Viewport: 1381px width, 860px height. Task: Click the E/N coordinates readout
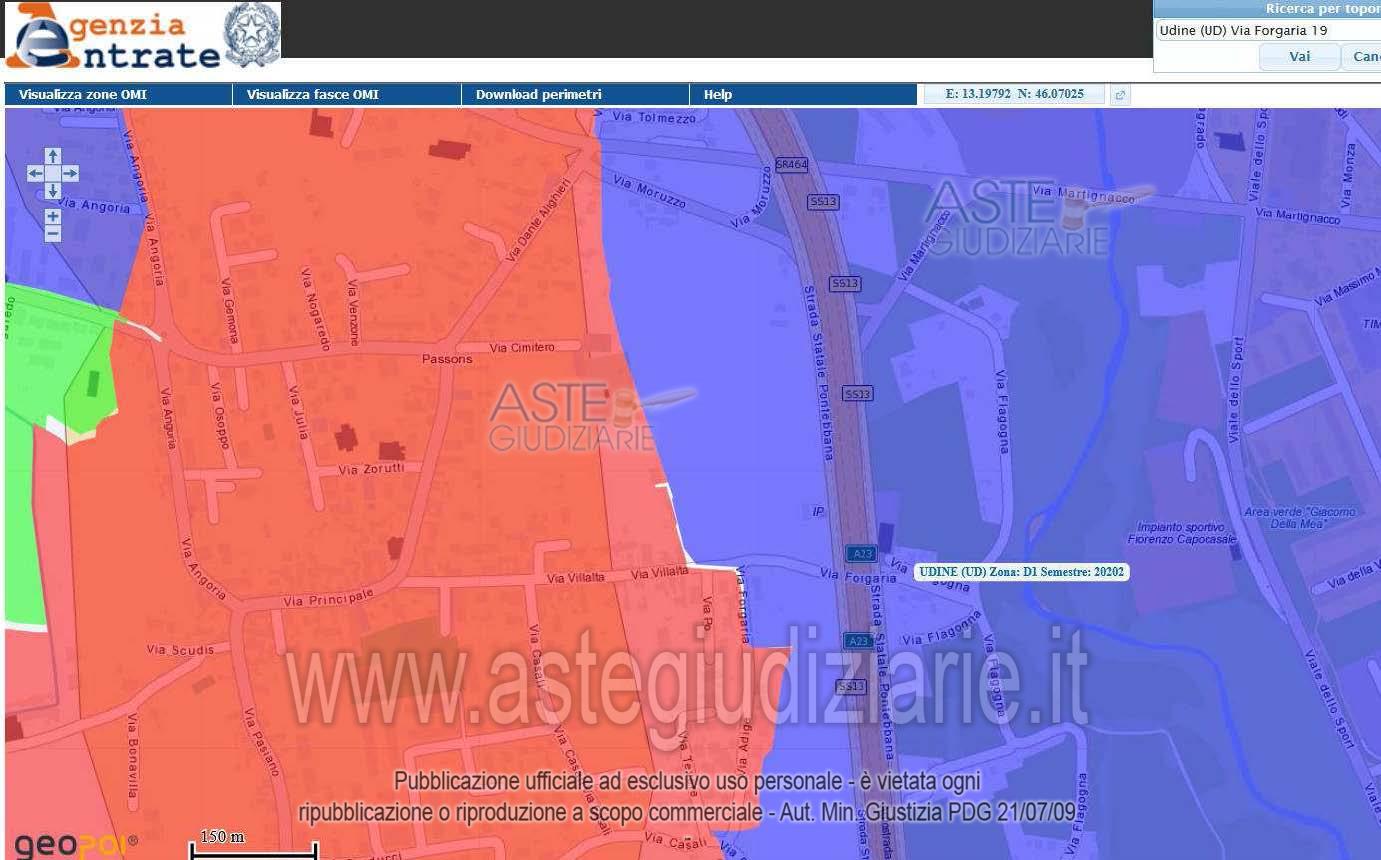tap(1014, 94)
